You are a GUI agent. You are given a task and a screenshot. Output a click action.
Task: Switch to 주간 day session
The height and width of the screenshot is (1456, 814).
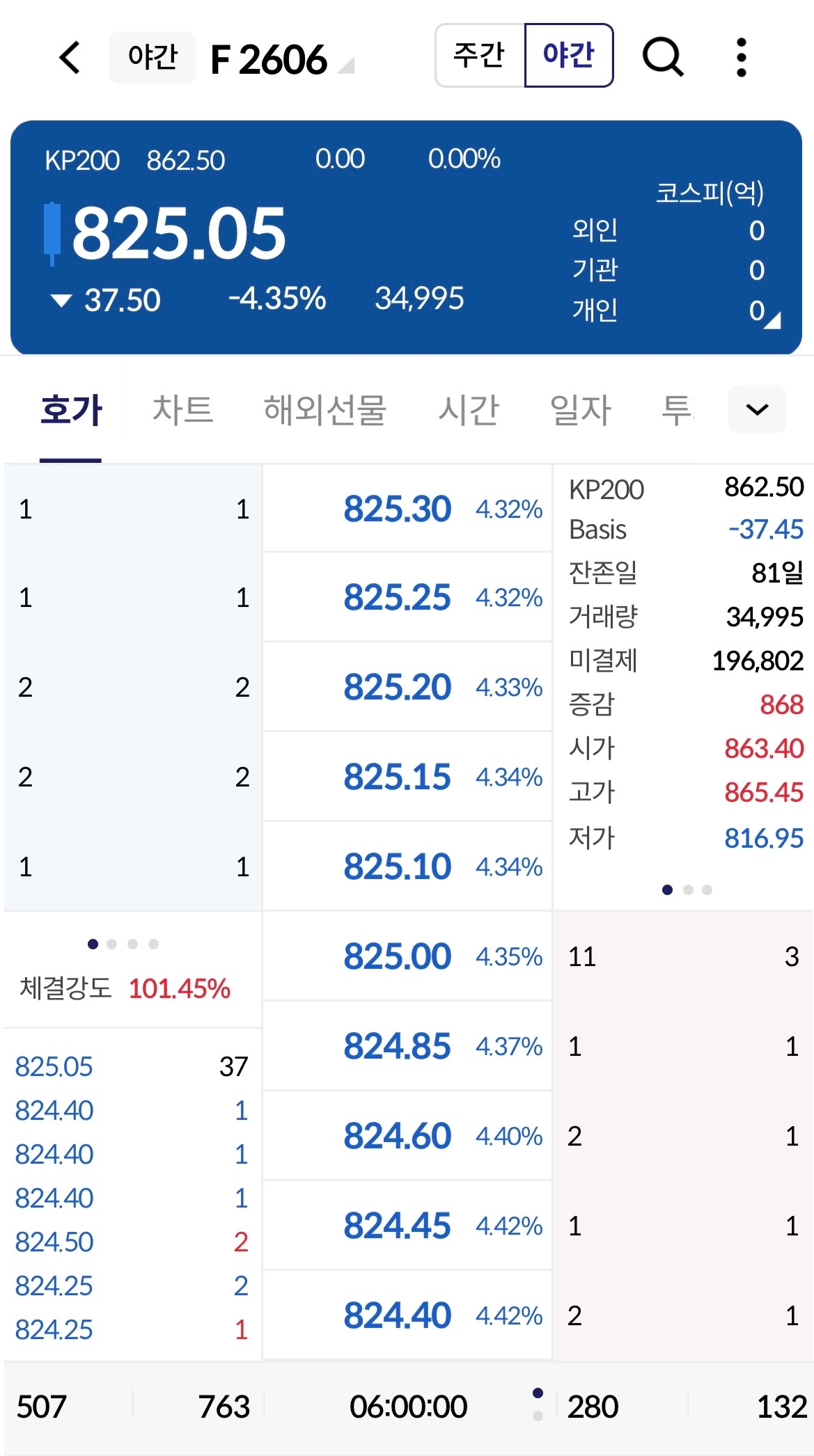(480, 56)
